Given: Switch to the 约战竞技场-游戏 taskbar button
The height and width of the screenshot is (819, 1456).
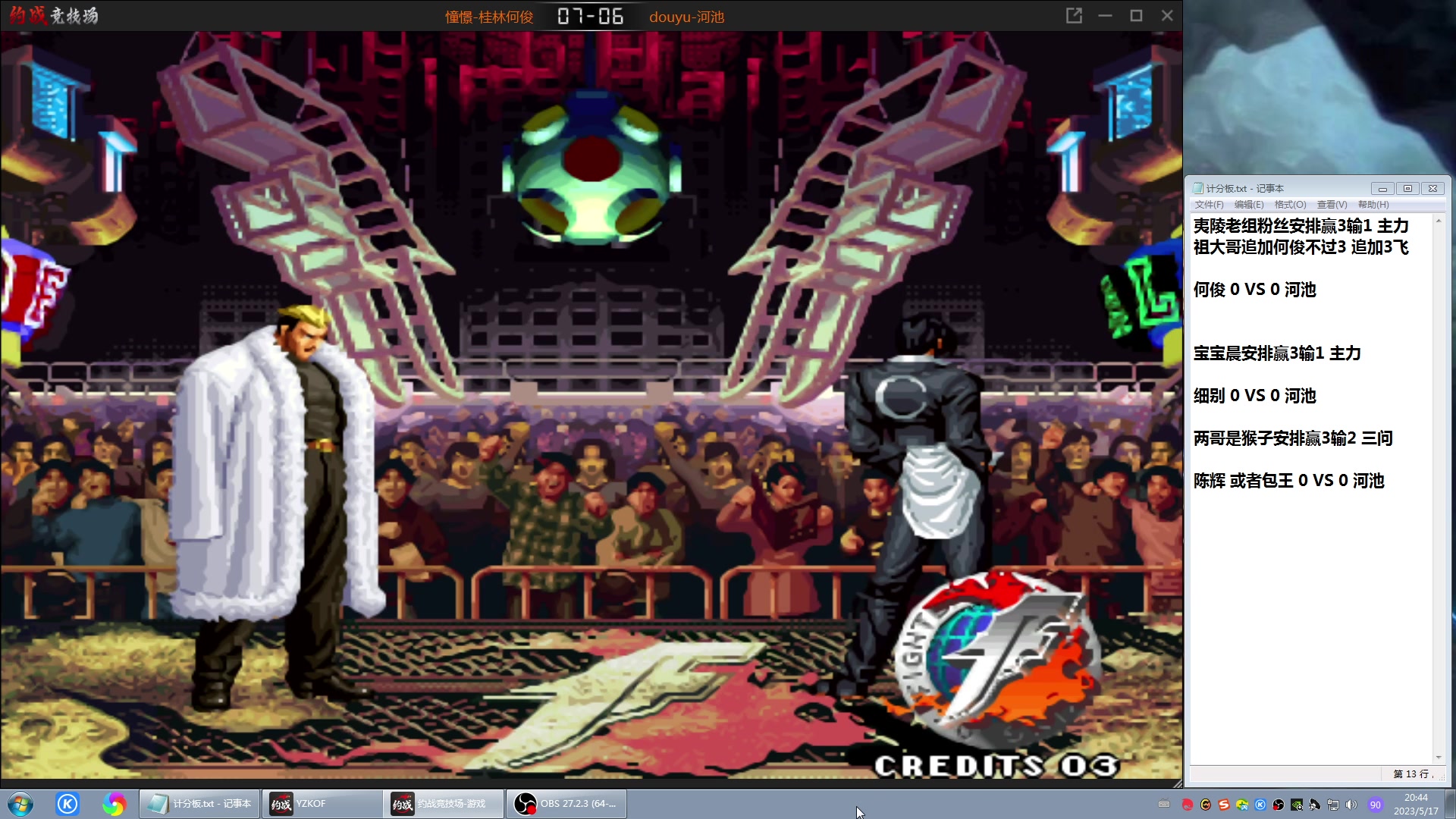Looking at the screenshot, I should (x=444, y=804).
